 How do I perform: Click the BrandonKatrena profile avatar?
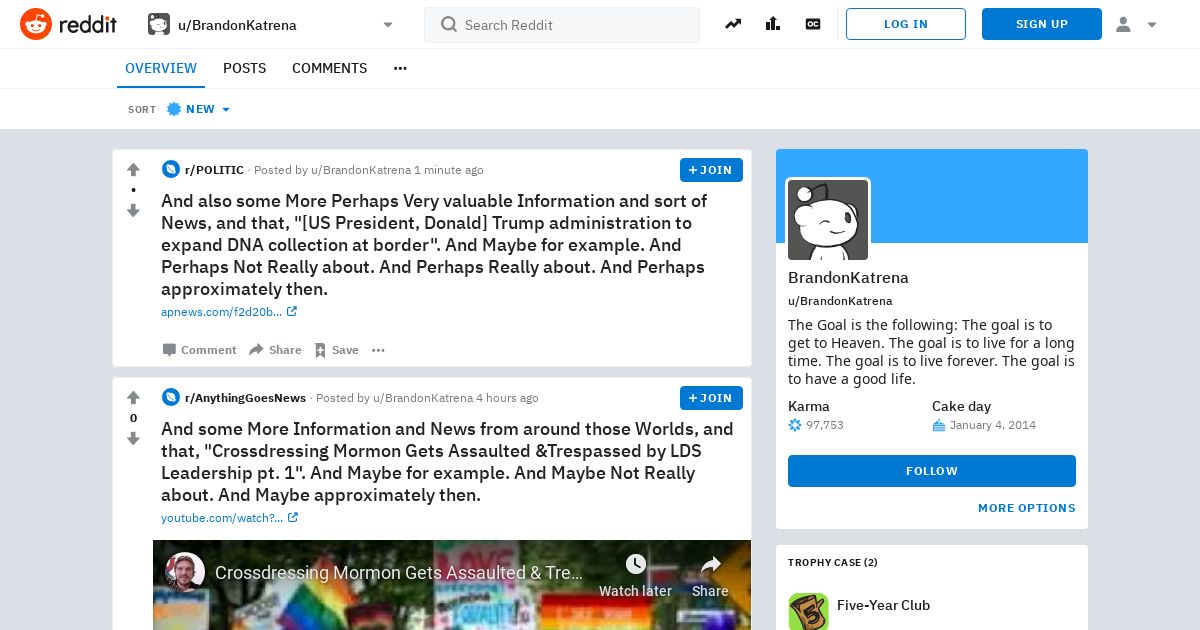tap(828, 219)
